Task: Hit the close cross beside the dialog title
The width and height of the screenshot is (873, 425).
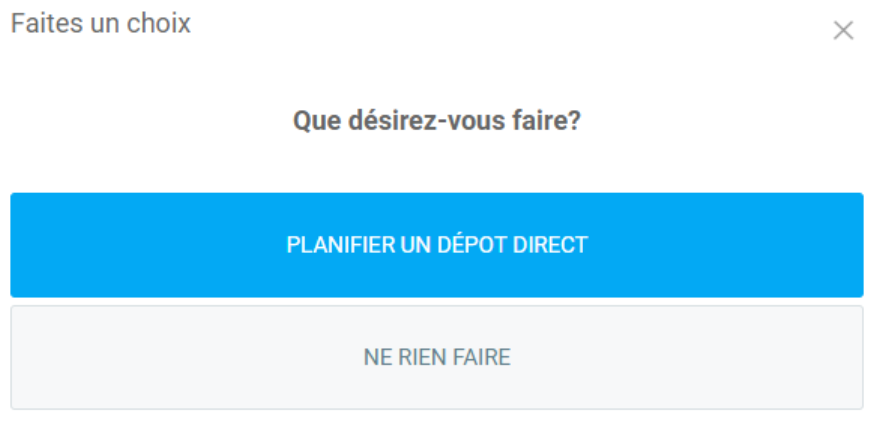Action: [x=843, y=31]
